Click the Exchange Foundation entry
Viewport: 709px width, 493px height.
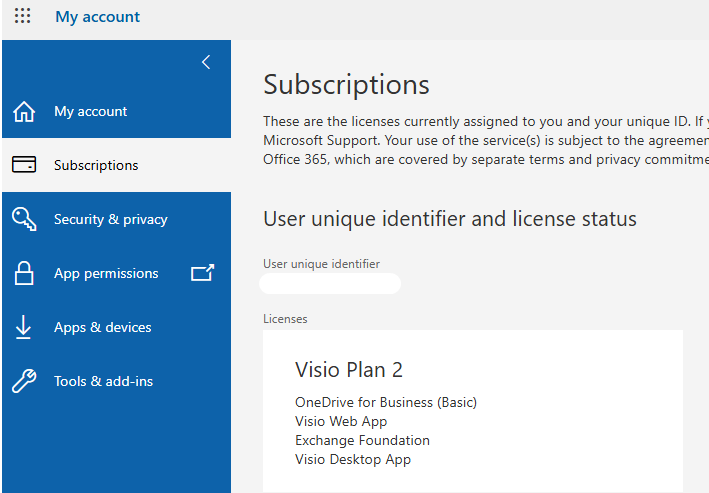362,440
